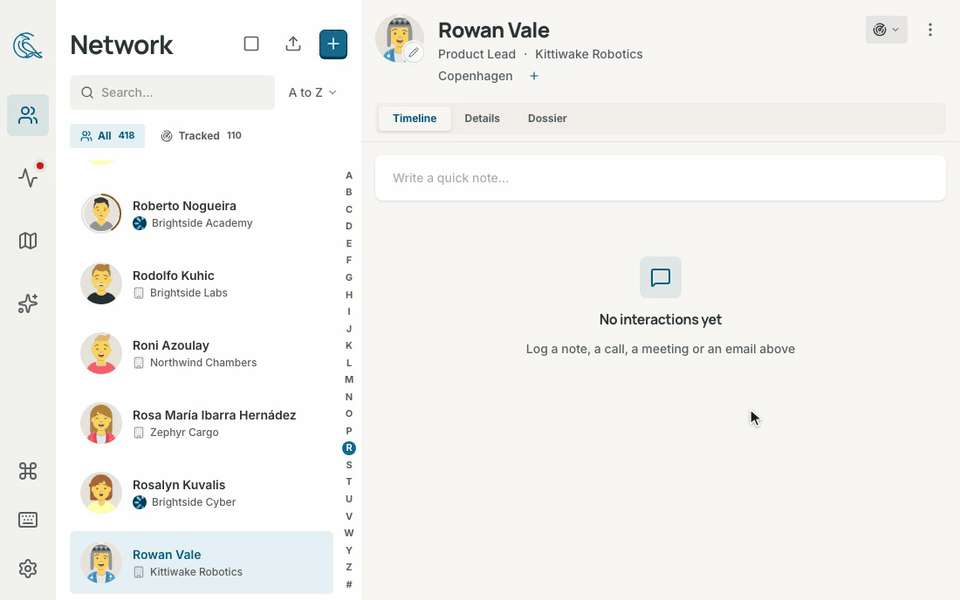Select the All 418 filter
The height and width of the screenshot is (600, 960).
(x=107, y=136)
